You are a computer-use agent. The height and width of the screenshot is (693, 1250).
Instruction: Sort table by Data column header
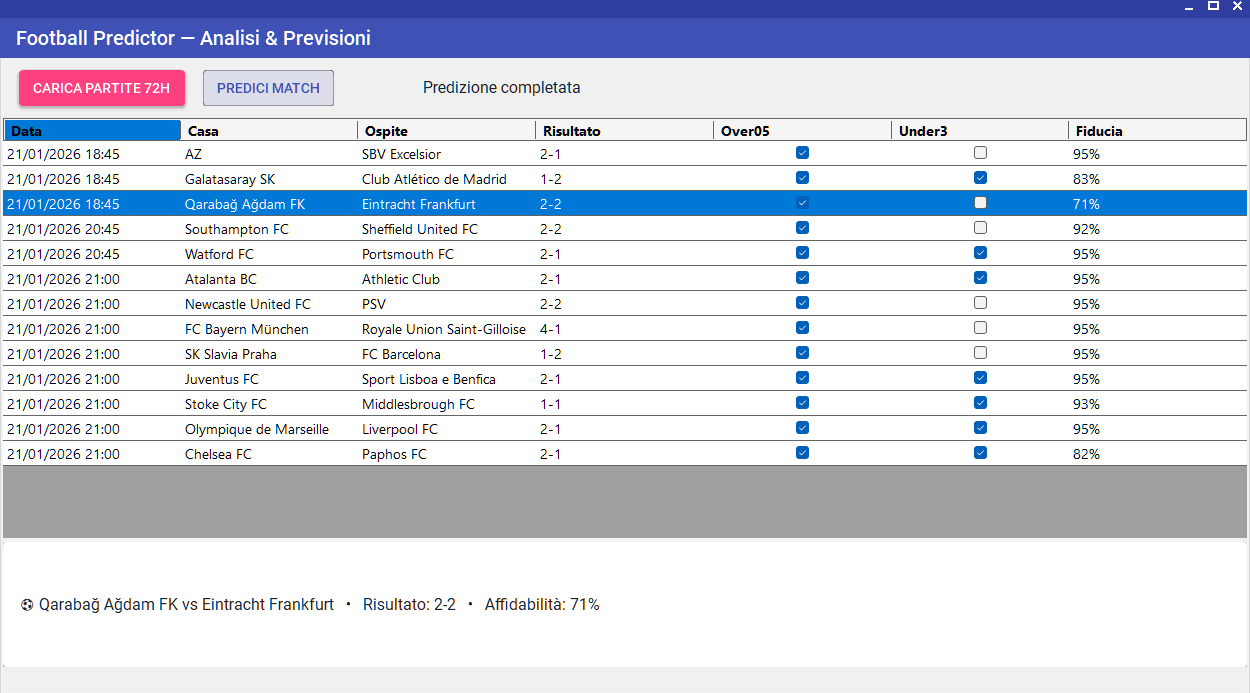click(x=92, y=131)
